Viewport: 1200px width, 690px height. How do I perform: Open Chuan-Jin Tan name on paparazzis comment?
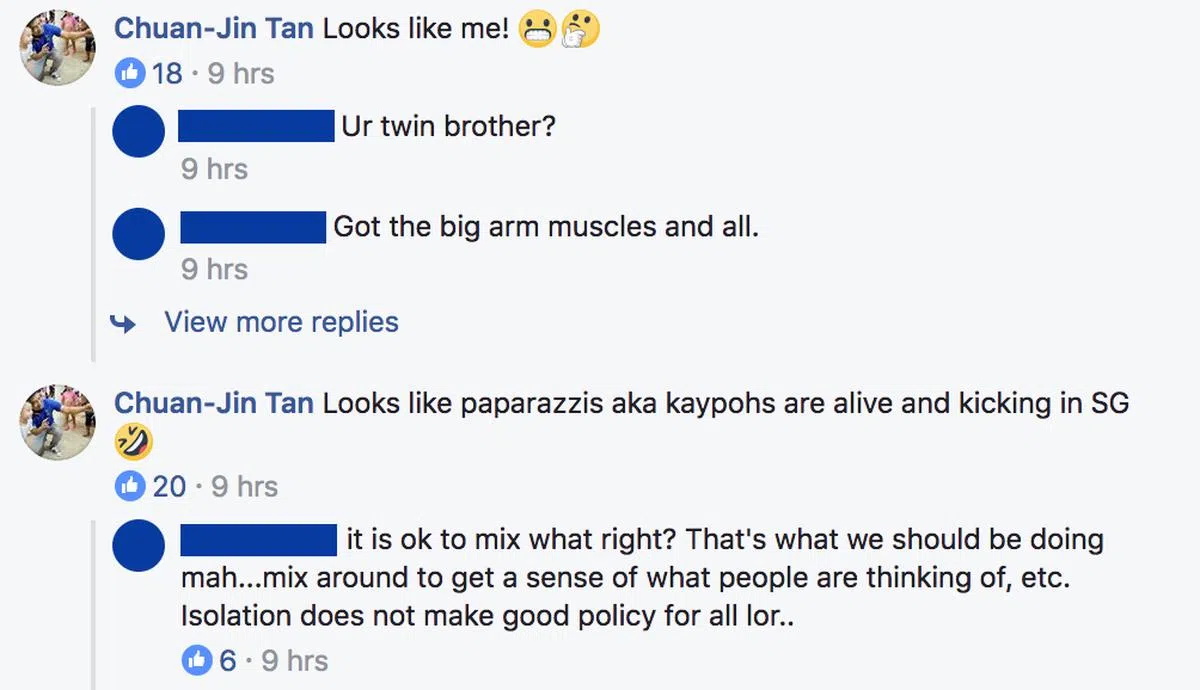click(214, 402)
